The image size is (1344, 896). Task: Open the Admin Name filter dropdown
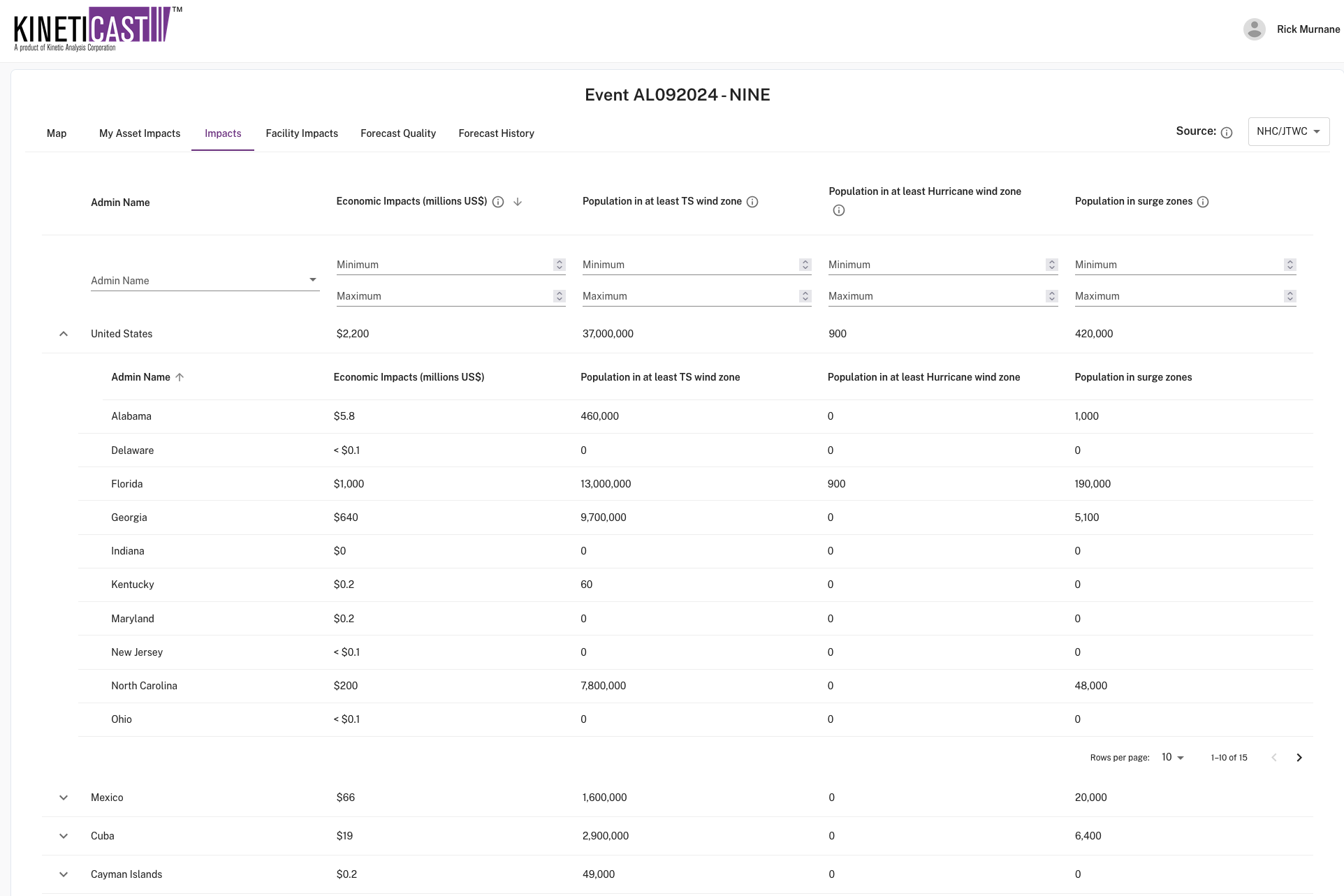click(205, 280)
